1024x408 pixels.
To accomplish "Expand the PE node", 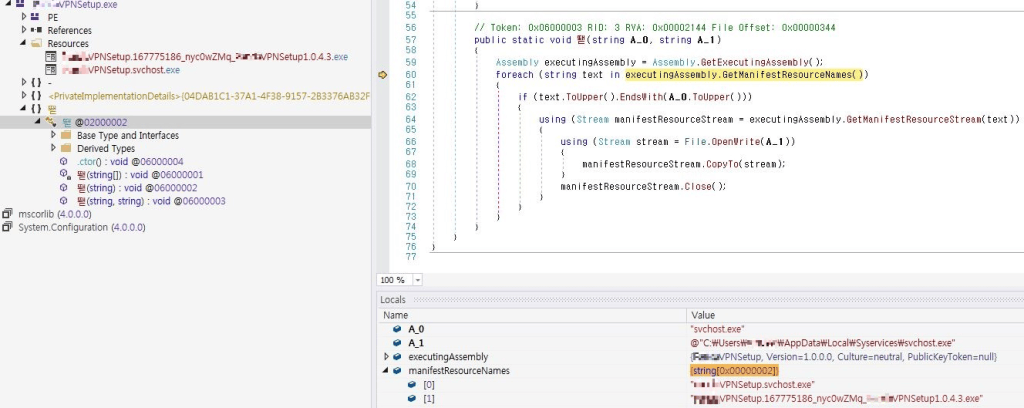I will coord(24,16).
